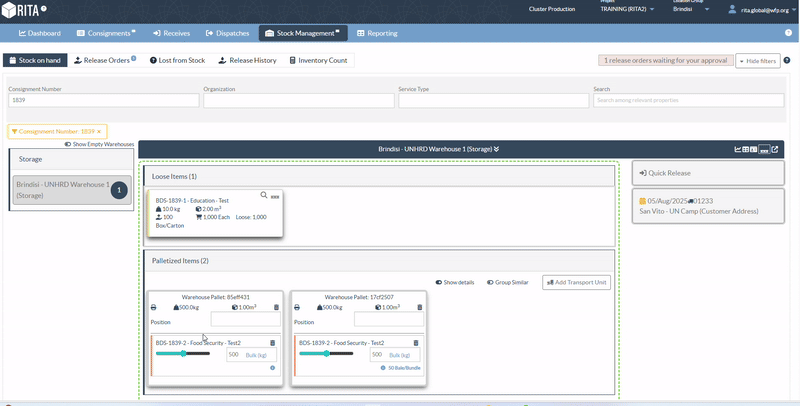Switch to the Release History tab
800x406 pixels.
[x=247, y=61]
